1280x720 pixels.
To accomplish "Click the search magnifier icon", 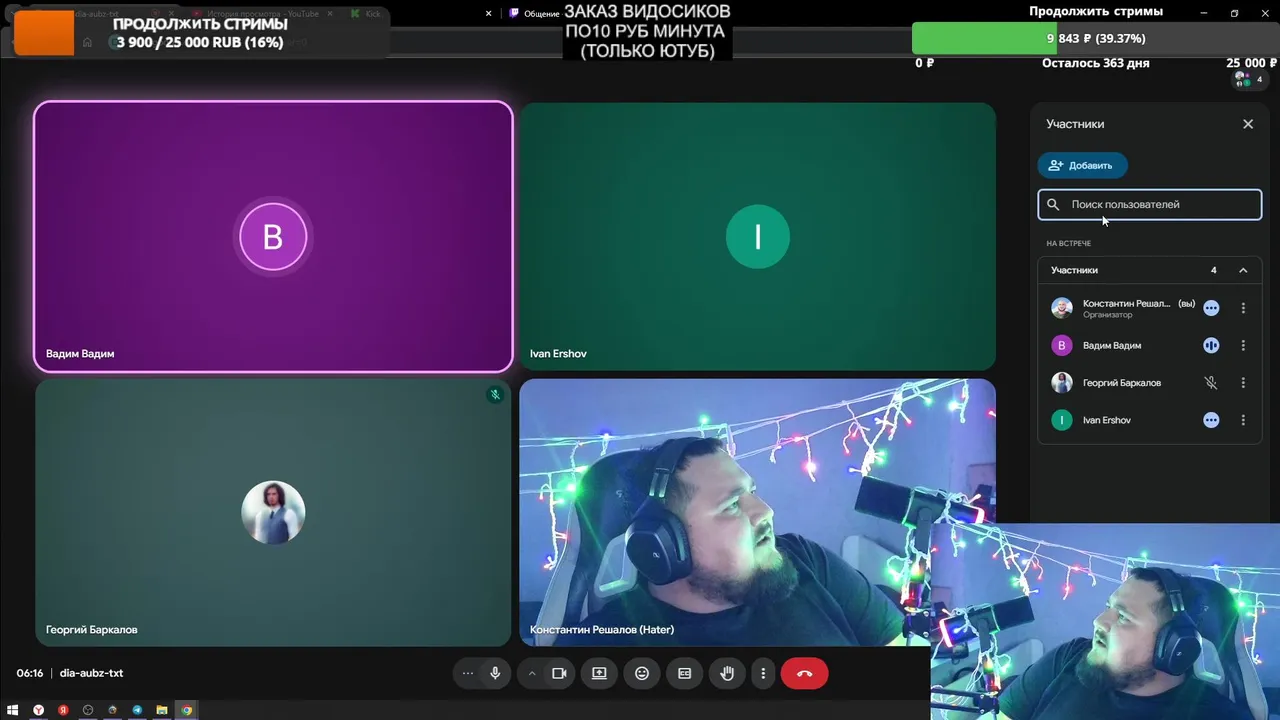I will 1053,204.
